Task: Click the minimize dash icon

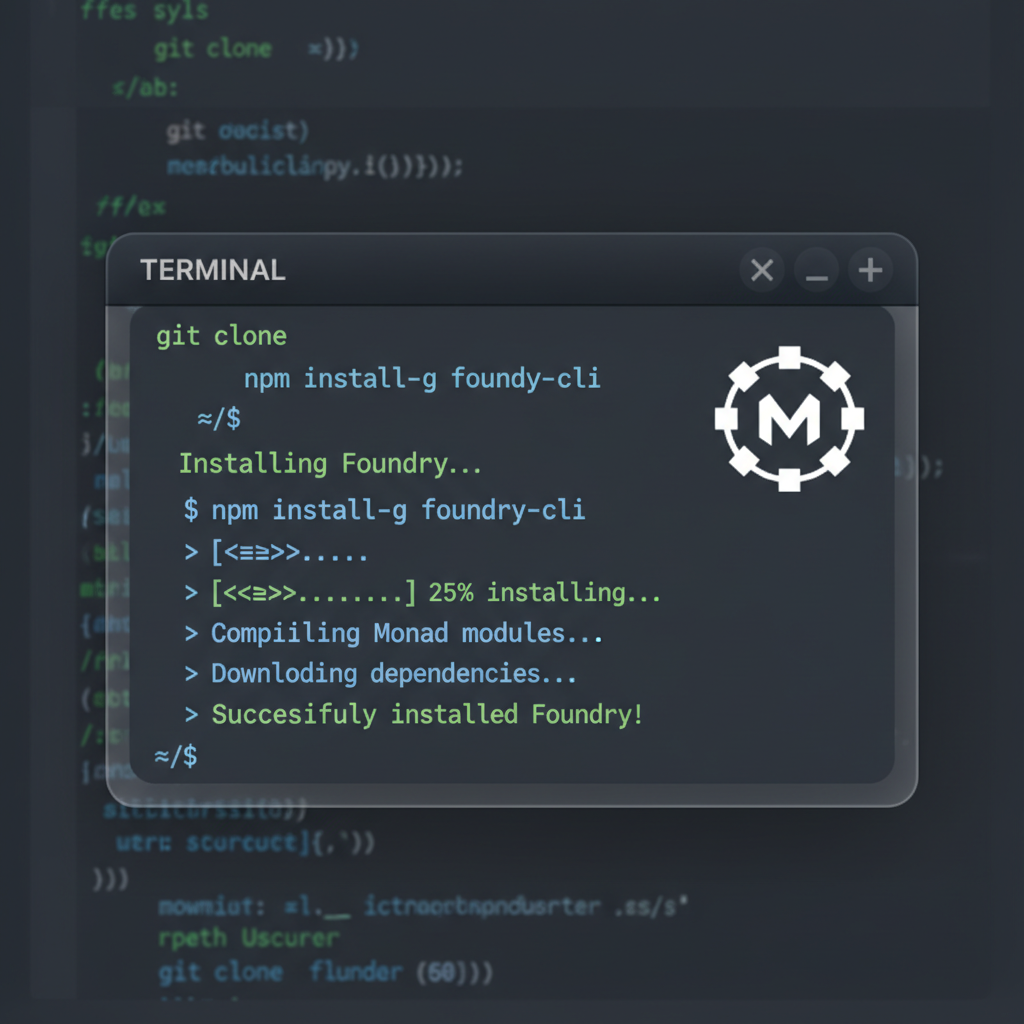Action: pos(815,270)
